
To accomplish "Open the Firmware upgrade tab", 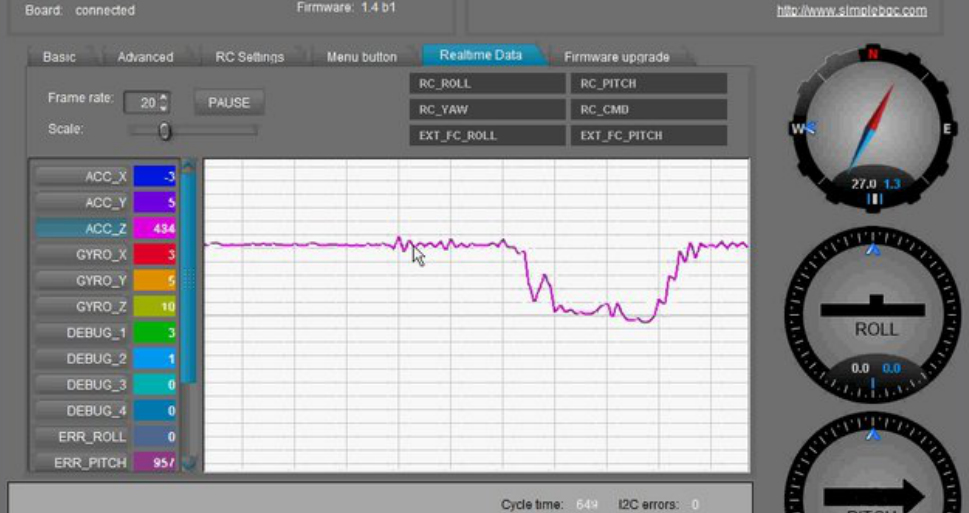I will (616, 57).
